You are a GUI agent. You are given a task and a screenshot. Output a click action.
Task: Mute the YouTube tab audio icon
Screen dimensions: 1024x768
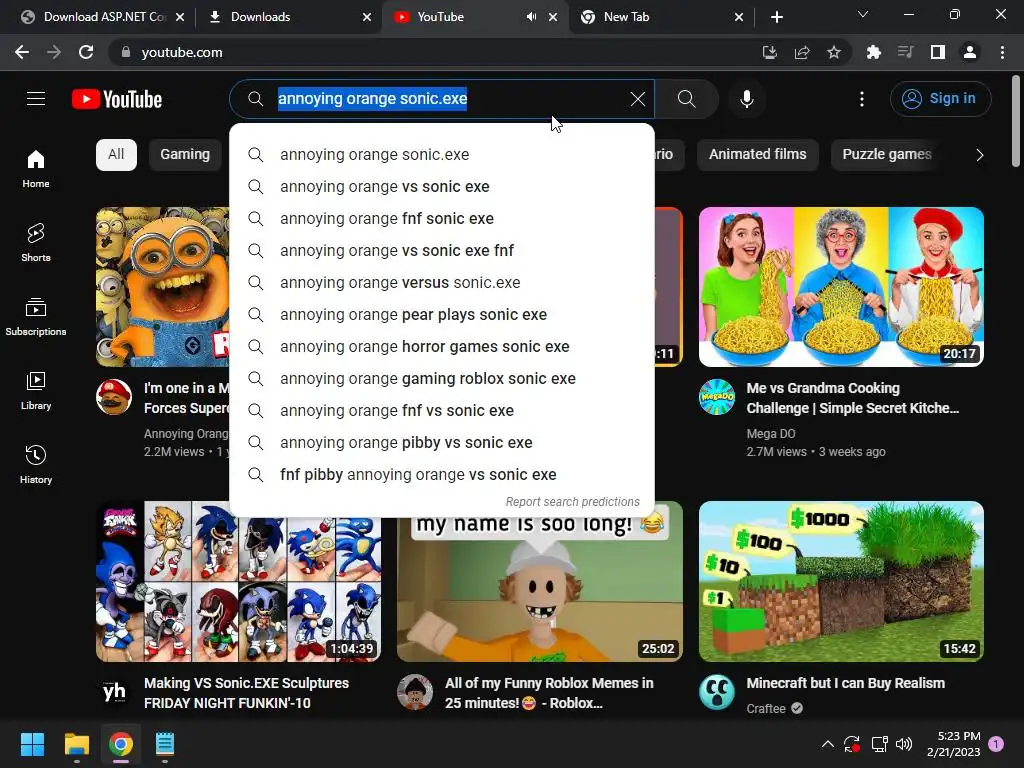point(531,17)
